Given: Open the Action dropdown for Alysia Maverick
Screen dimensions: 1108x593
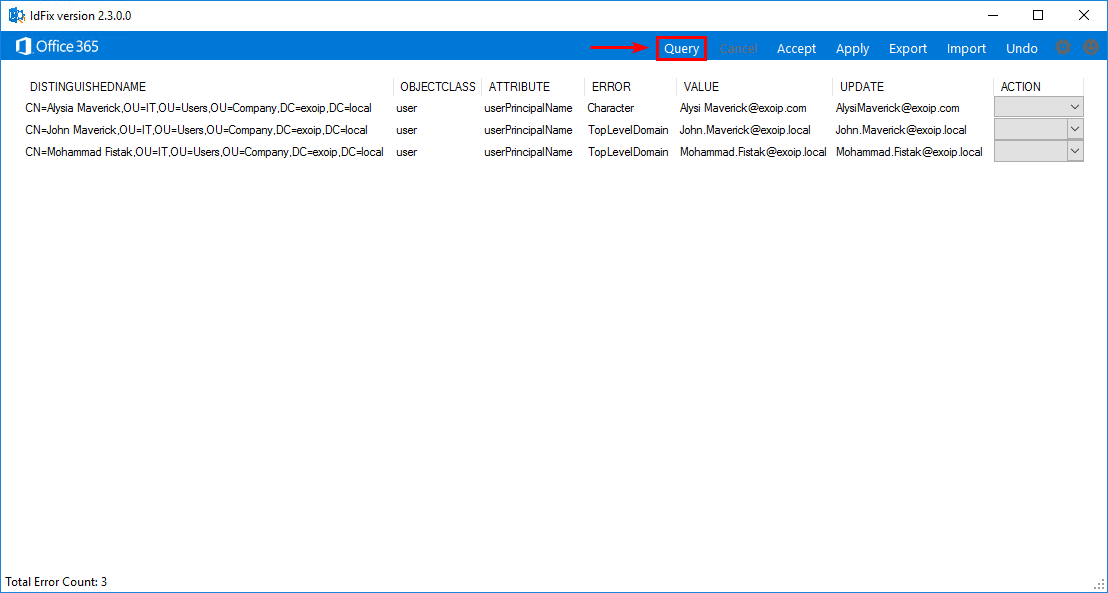Looking at the screenshot, I should tap(1076, 107).
